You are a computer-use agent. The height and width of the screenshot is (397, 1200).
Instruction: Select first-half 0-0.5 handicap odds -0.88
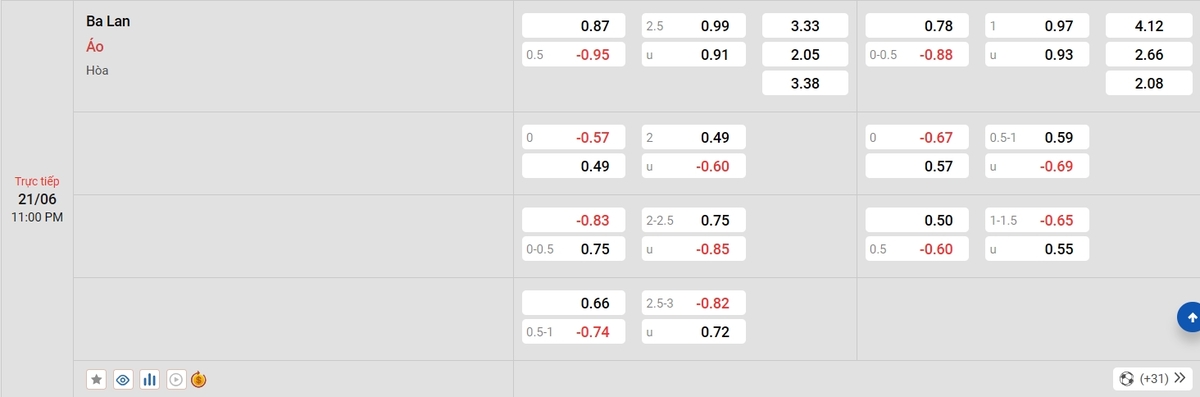click(x=917, y=55)
